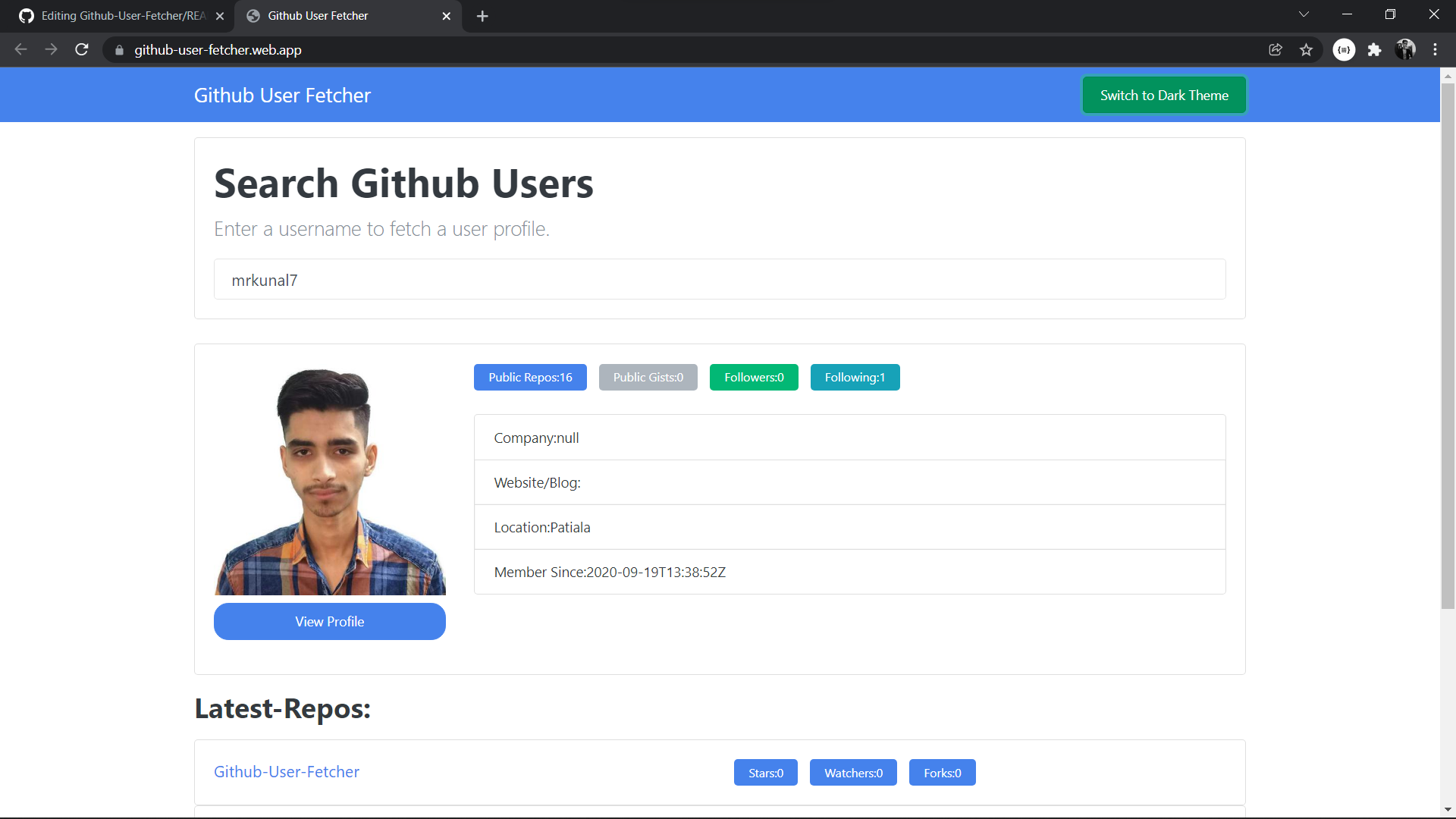Open the Github-User-Fetcher repository link

pos(286,771)
